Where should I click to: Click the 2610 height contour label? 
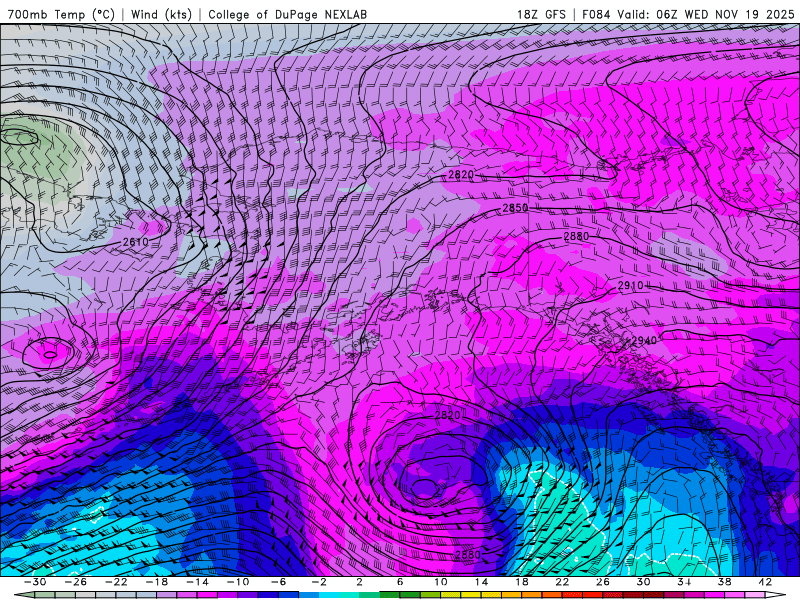[136, 242]
